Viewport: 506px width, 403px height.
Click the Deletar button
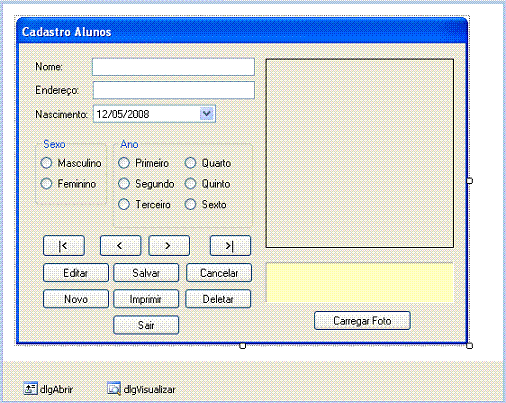click(218, 299)
